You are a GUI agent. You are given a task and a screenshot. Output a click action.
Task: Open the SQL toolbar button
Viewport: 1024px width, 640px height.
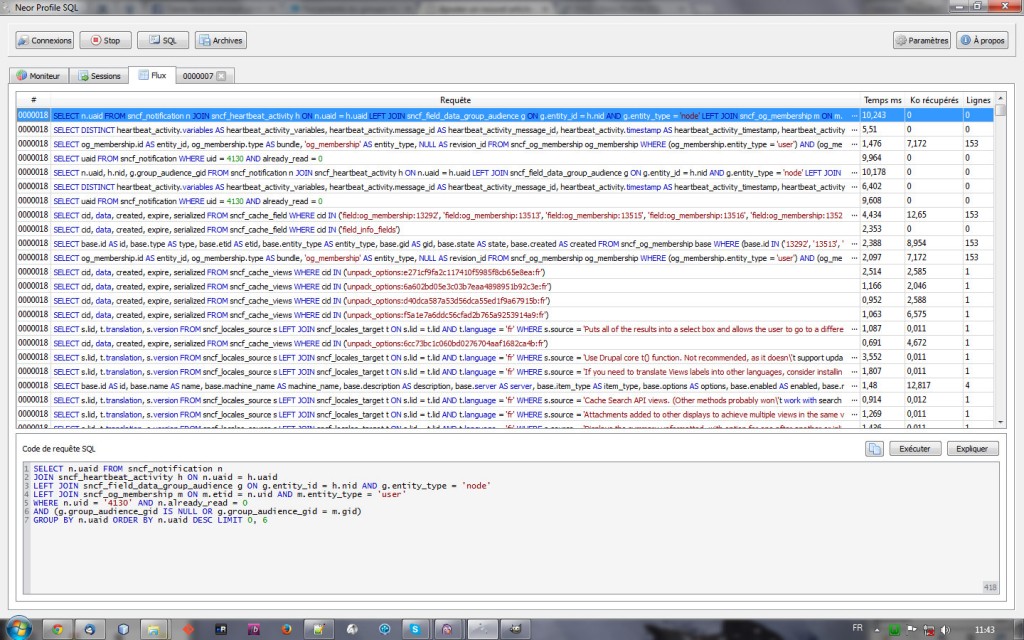pyautogui.click(x=162, y=41)
